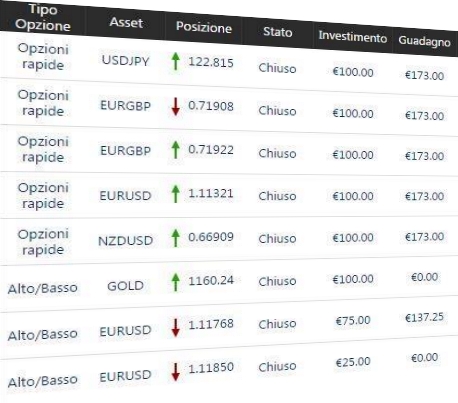Sort by the Asset column header
The image size is (458, 403).
pos(126,22)
